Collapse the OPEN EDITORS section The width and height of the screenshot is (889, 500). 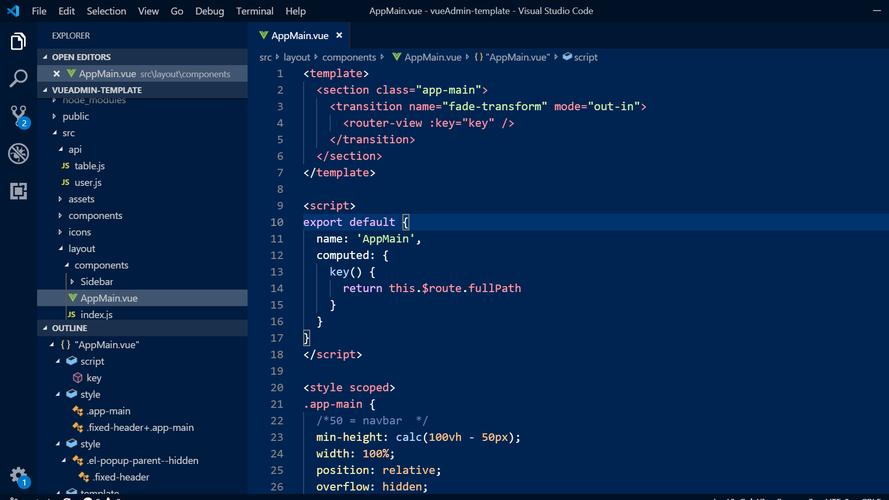coord(81,57)
